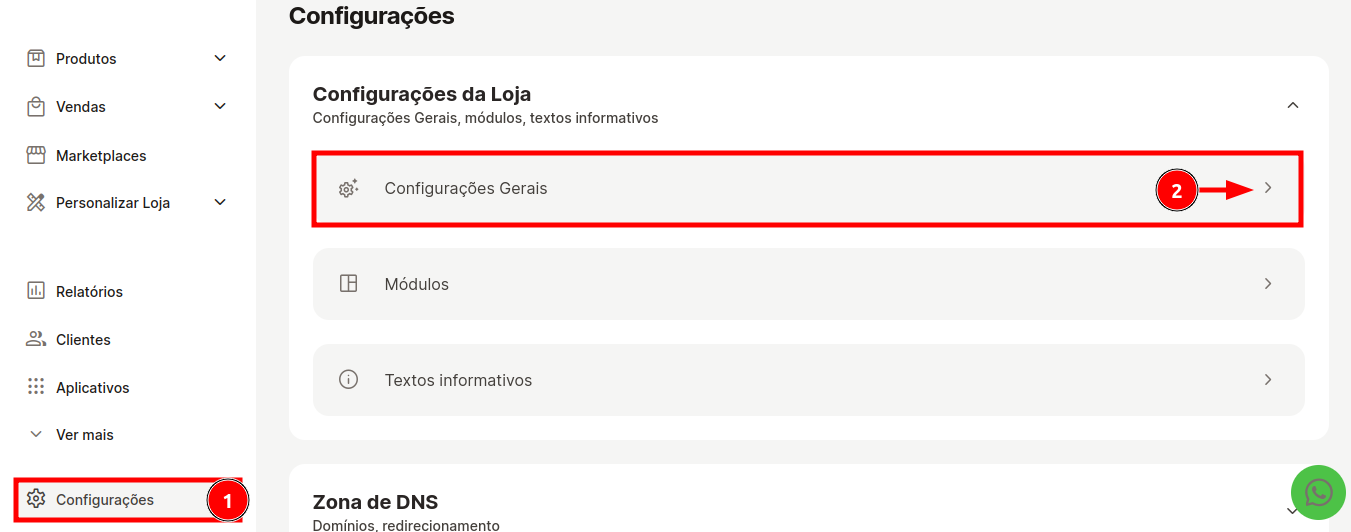
Task: Expand the Personalizar Loja chevron
Action: coord(221,203)
